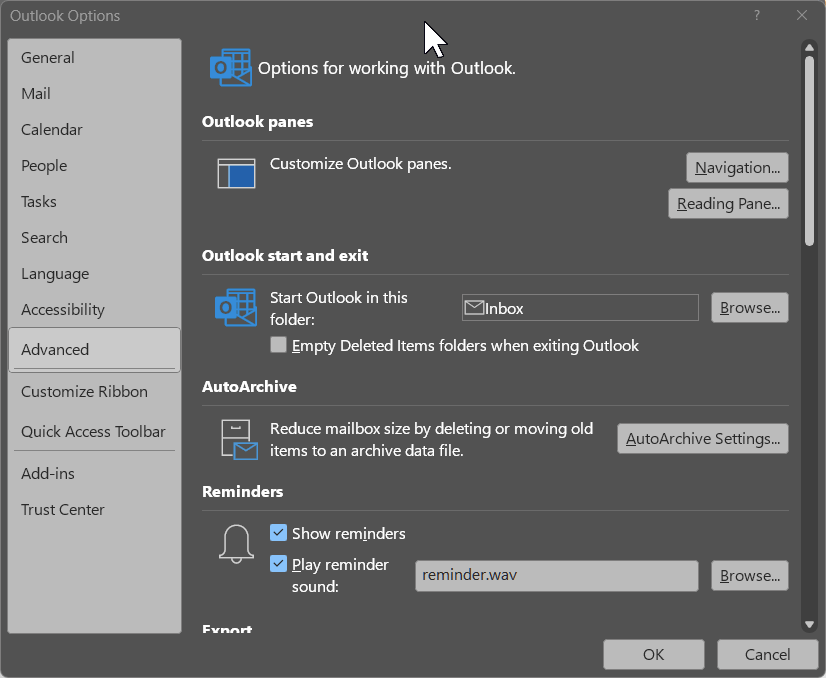826x678 pixels.
Task: Open the Customize Ribbon category
Action: [x=95, y=392]
